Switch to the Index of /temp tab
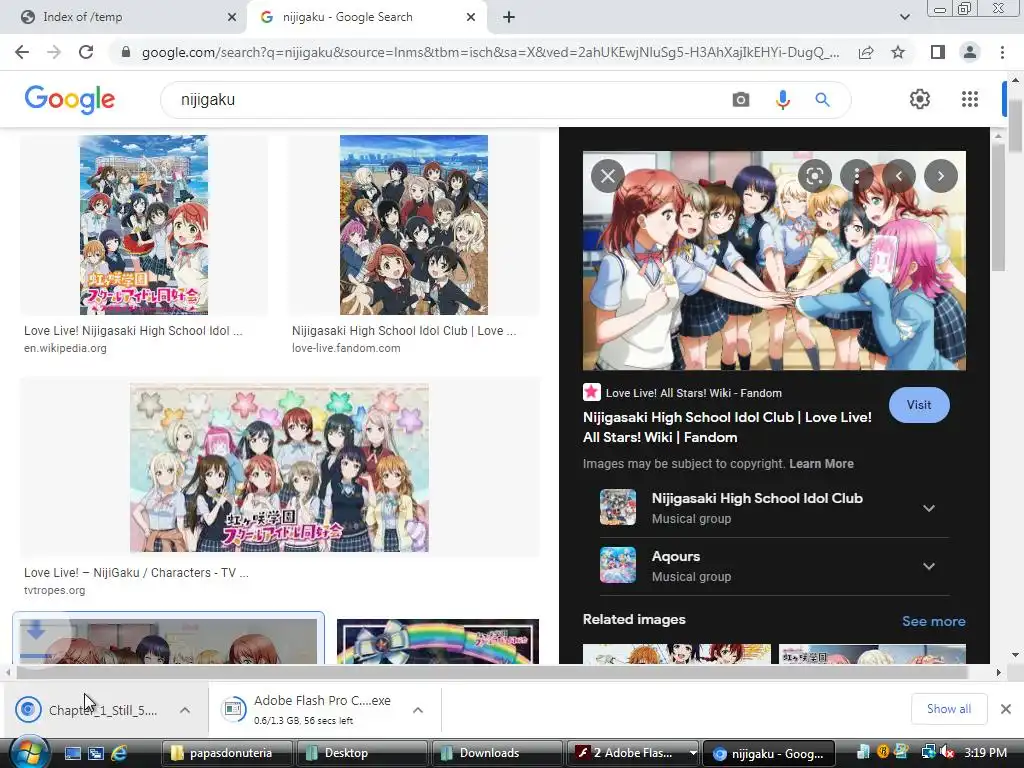 (x=123, y=17)
